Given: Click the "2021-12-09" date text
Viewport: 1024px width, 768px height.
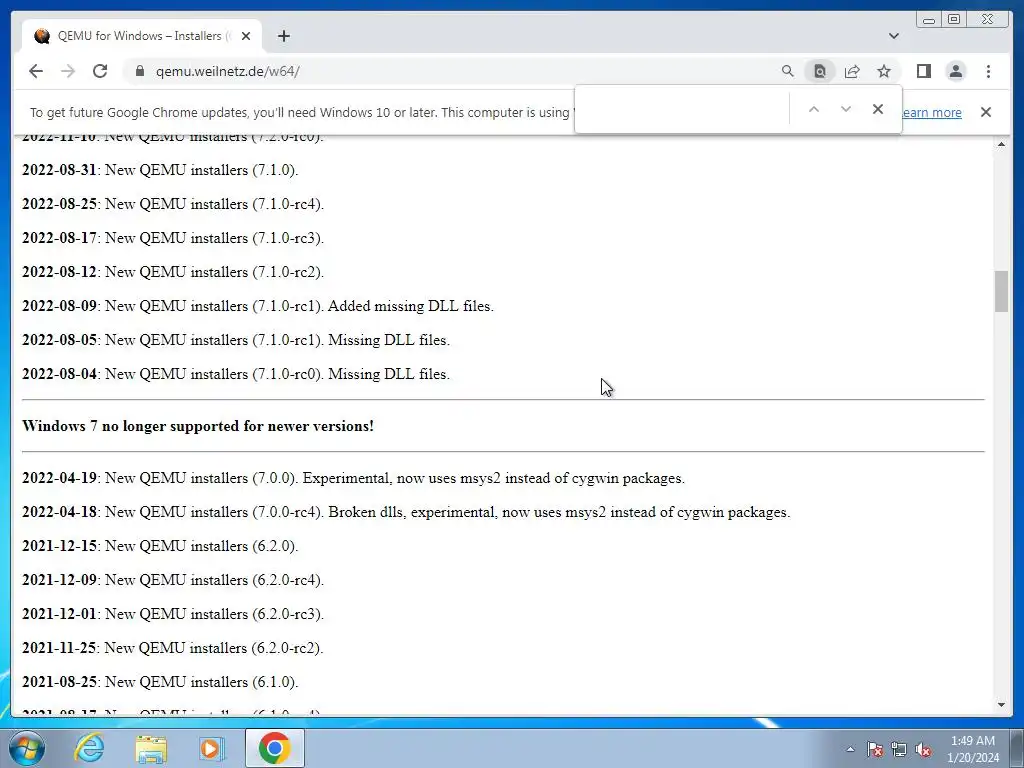Looking at the screenshot, I should 59,579.
